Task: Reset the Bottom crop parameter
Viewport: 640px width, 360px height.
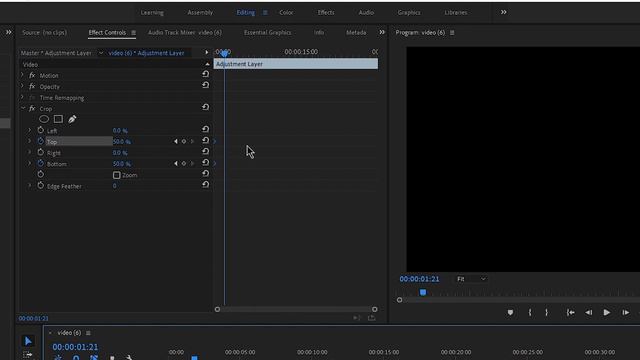Action: (x=205, y=162)
